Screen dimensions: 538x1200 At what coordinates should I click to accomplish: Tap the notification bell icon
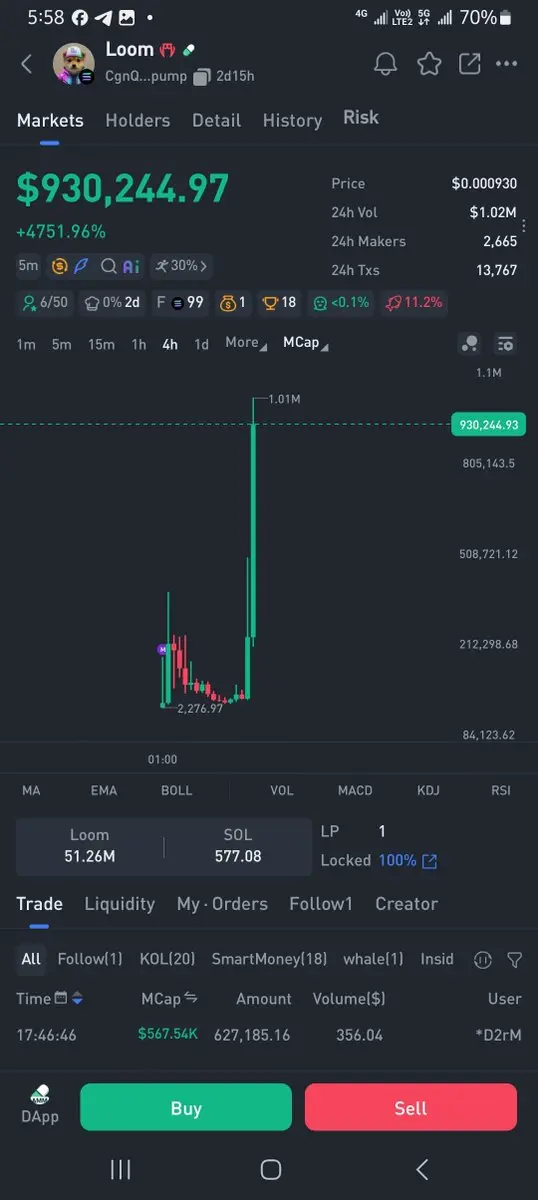(x=385, y=64)
